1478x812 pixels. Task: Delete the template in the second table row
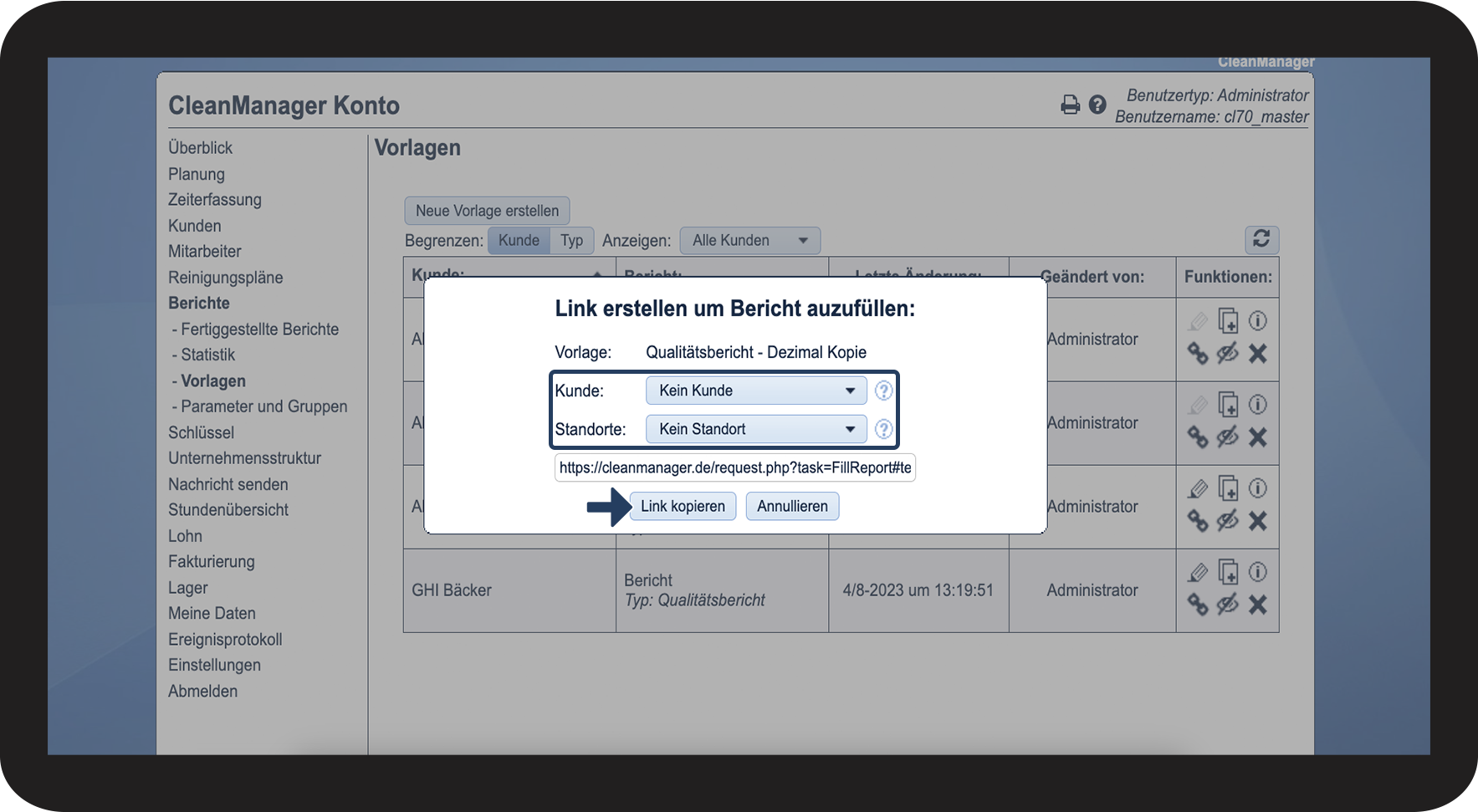[x=1257, y=437]
